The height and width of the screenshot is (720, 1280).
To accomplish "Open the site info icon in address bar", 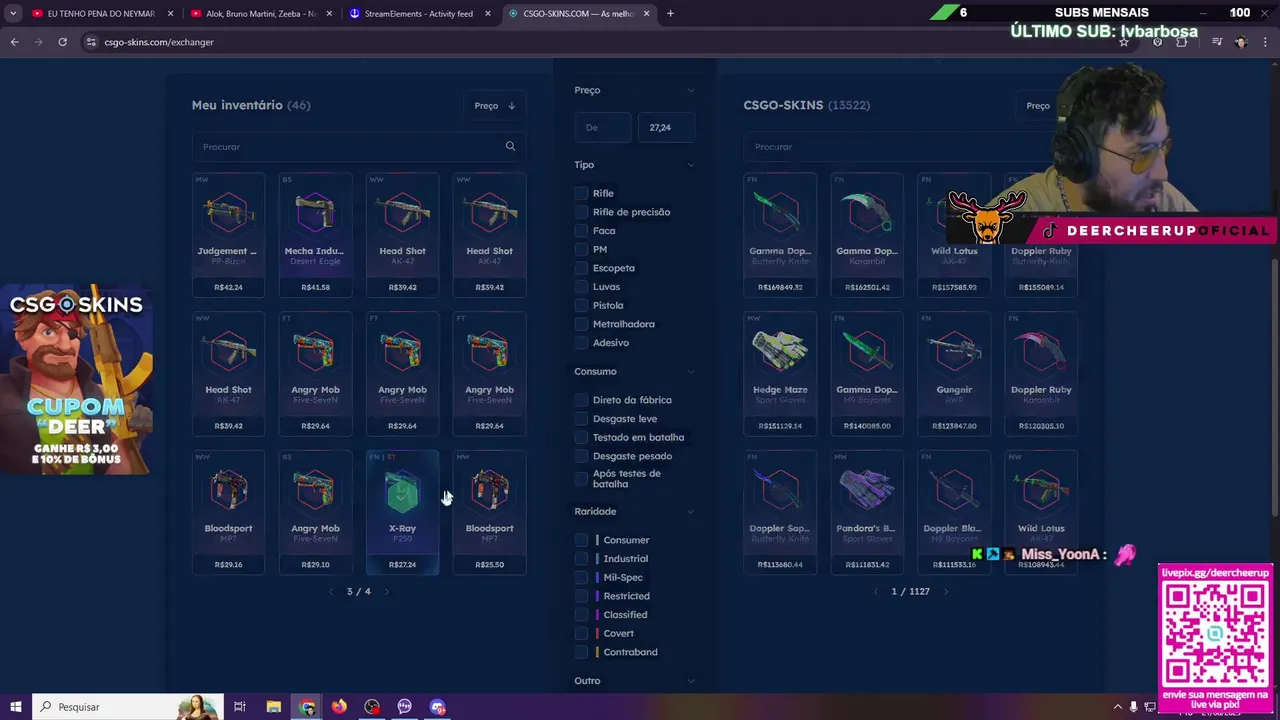I will [91, 42].
